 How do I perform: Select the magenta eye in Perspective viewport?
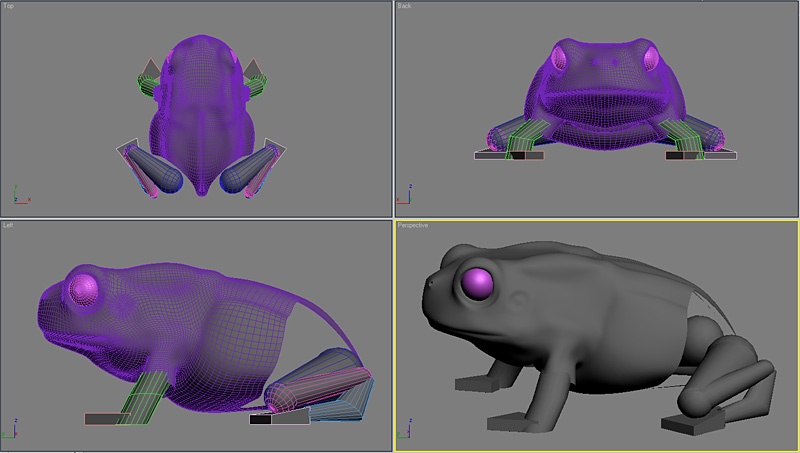(x=478, y=283)
